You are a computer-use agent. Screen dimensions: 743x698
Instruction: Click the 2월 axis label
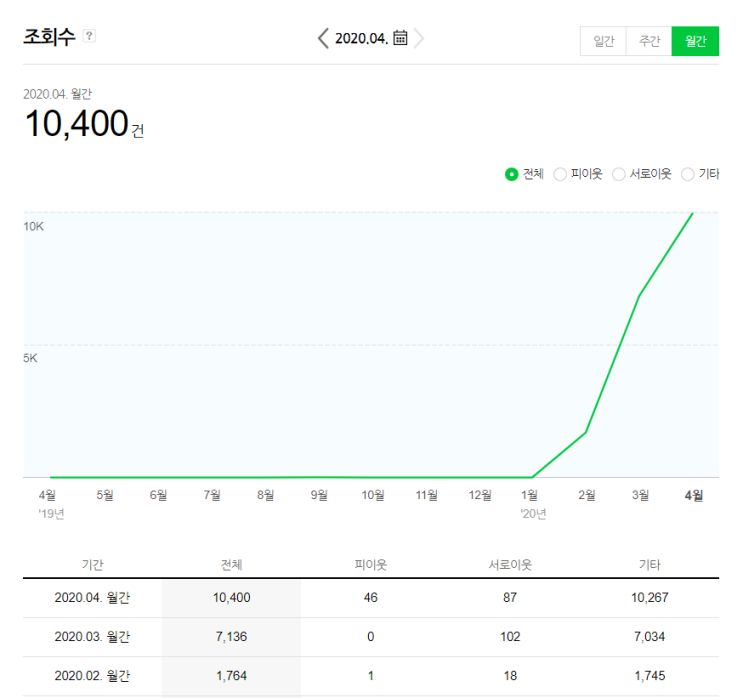click(x=587, y=495)
